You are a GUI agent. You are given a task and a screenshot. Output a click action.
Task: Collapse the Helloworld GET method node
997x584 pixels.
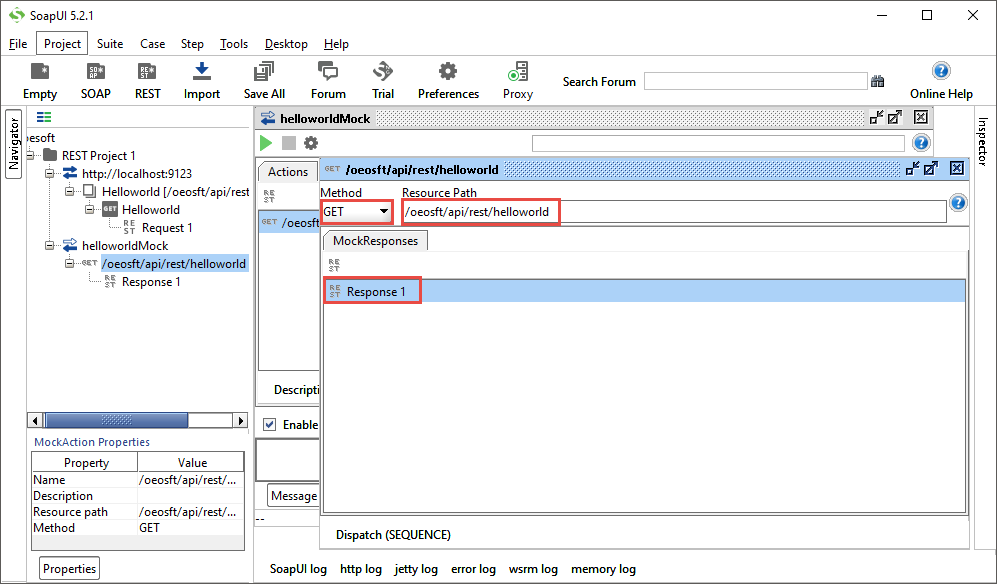click(x=90, y=209)
